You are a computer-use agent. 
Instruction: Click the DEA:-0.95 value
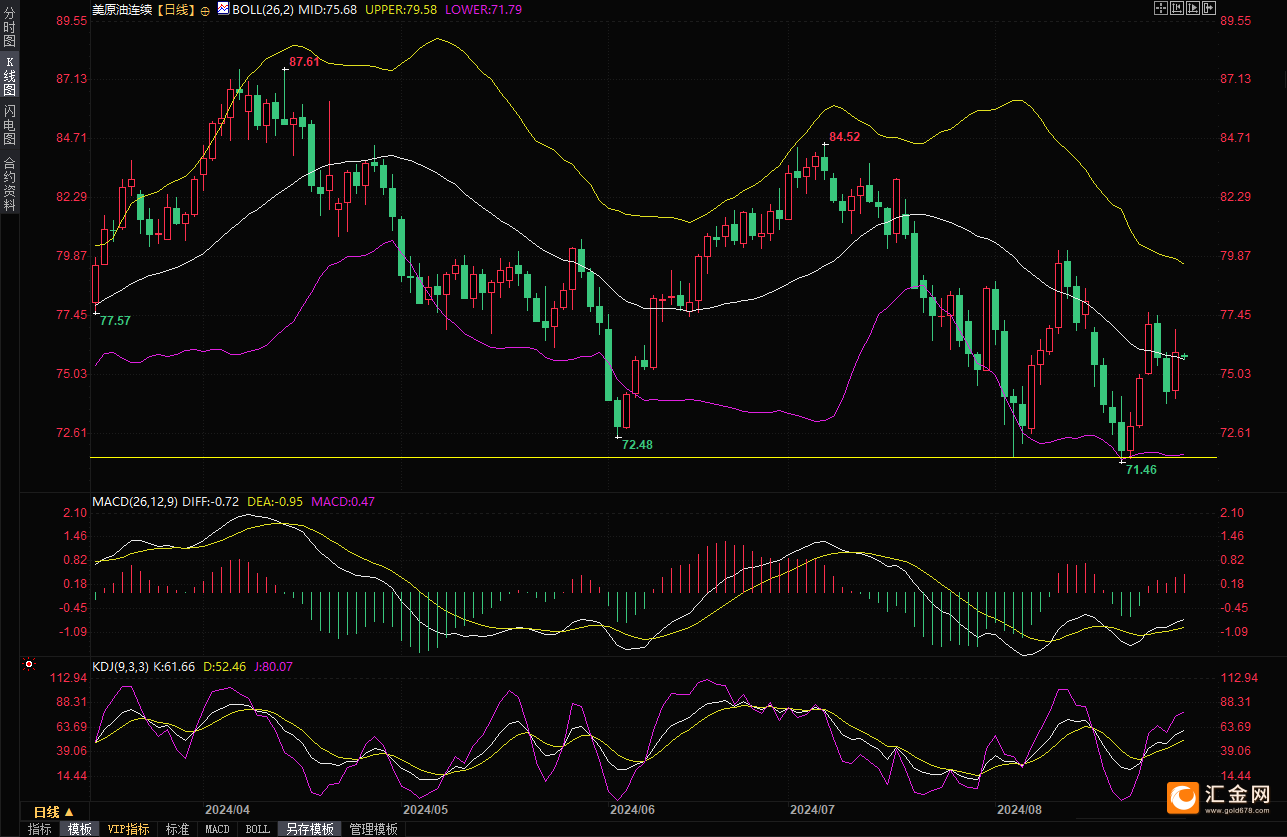click(275, 501)
